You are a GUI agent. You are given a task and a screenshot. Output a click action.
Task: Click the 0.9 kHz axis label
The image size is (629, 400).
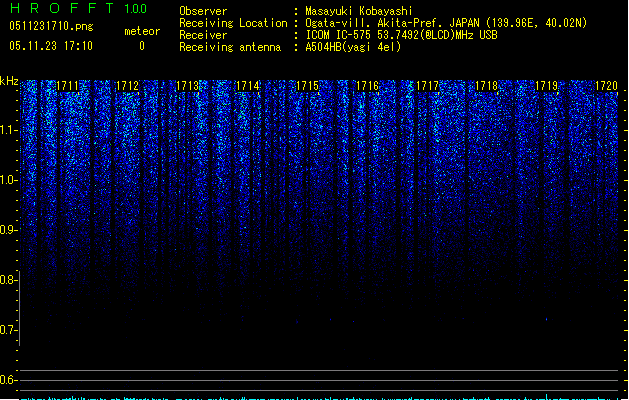pyautogui.click(x=8, y=230)
